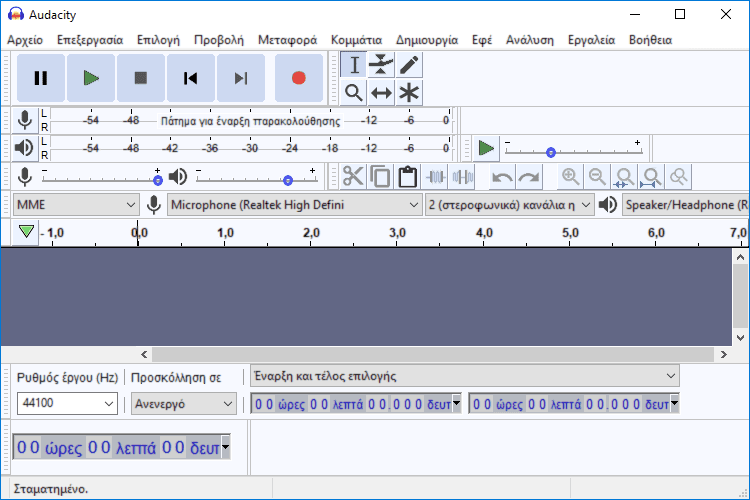
Task: Open the Ανενεργό snap-to dropdown
Action: (184, 403)
